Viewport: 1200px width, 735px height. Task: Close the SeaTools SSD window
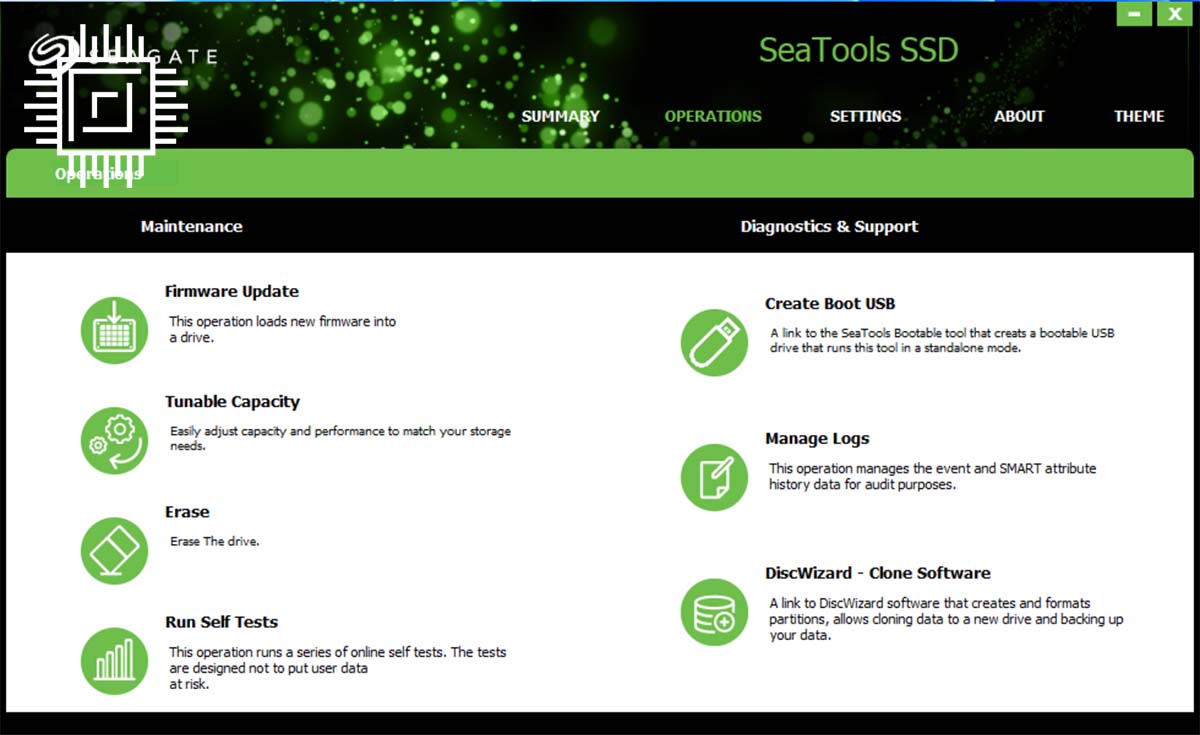tap(1176, 13)
